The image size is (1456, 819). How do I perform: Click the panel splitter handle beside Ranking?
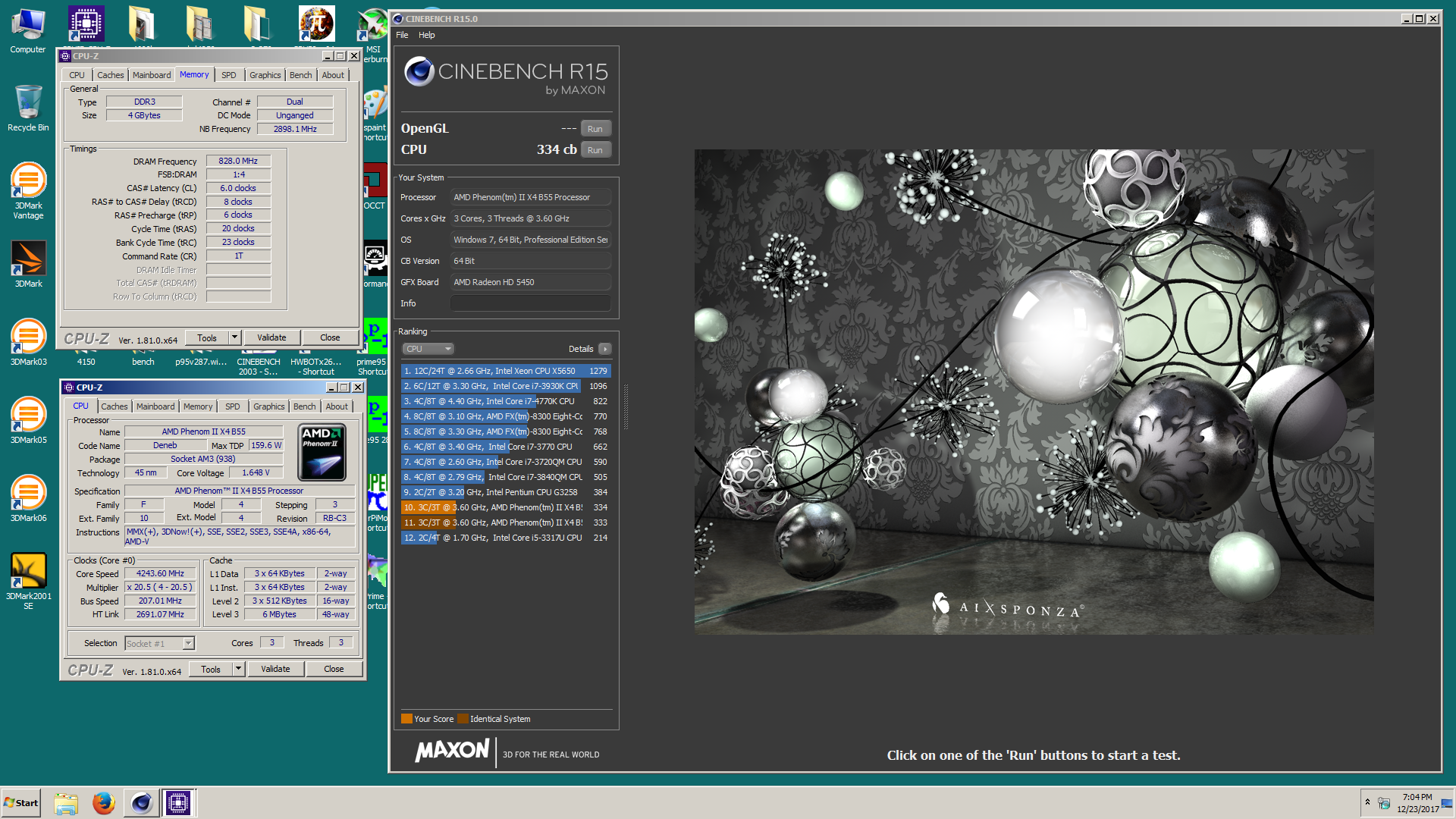(x=626, y=406)
